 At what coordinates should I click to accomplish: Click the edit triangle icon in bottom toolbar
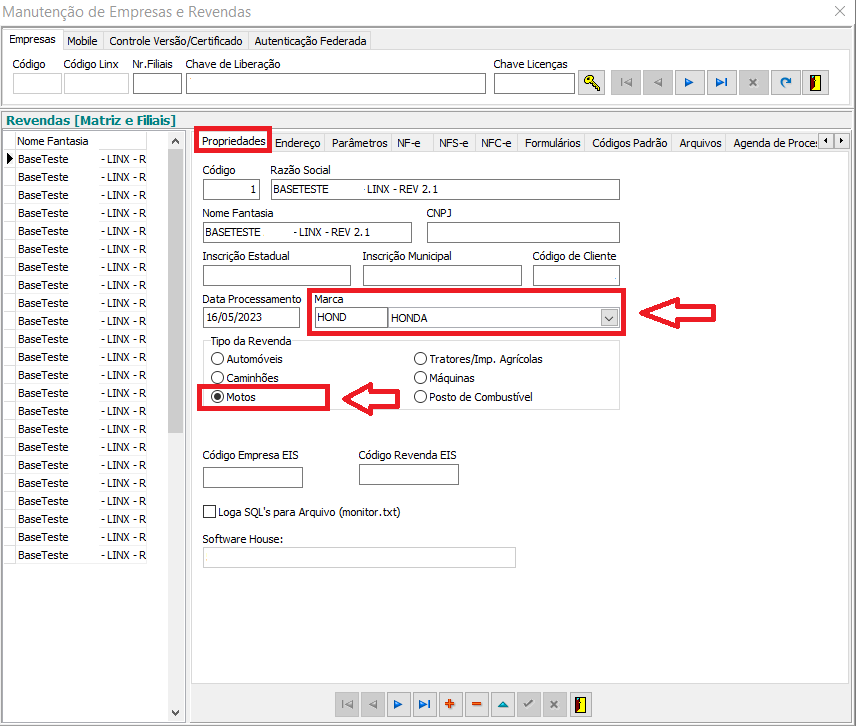point(503,704)
